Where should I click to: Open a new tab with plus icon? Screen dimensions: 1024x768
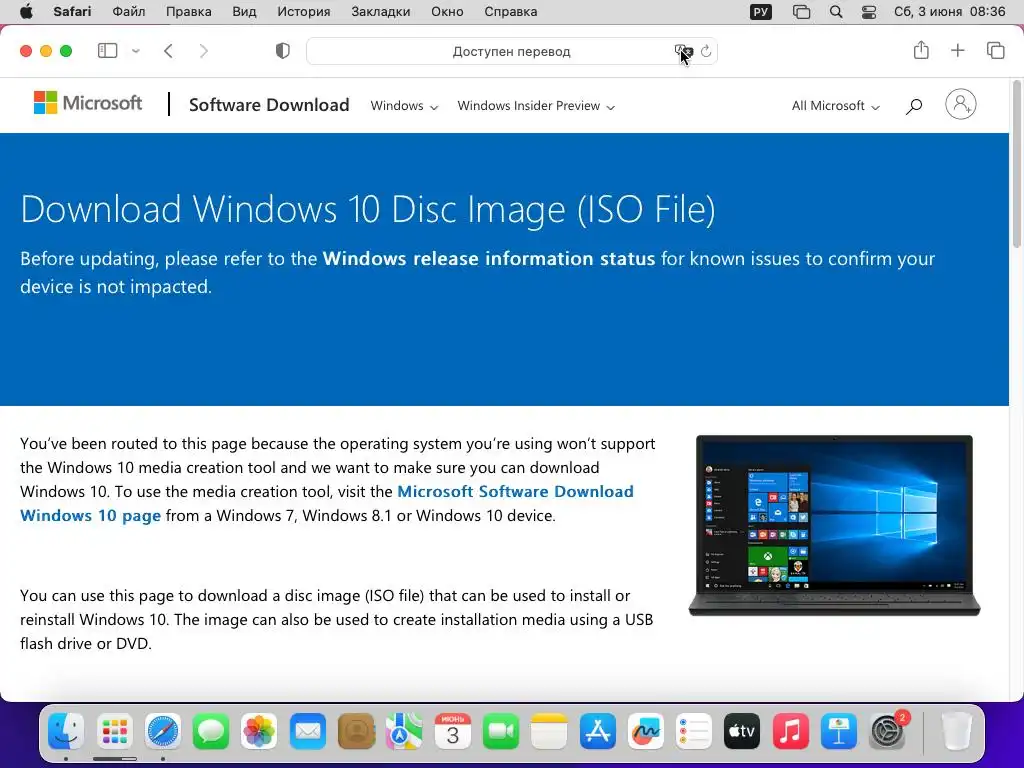pos(957,50)
